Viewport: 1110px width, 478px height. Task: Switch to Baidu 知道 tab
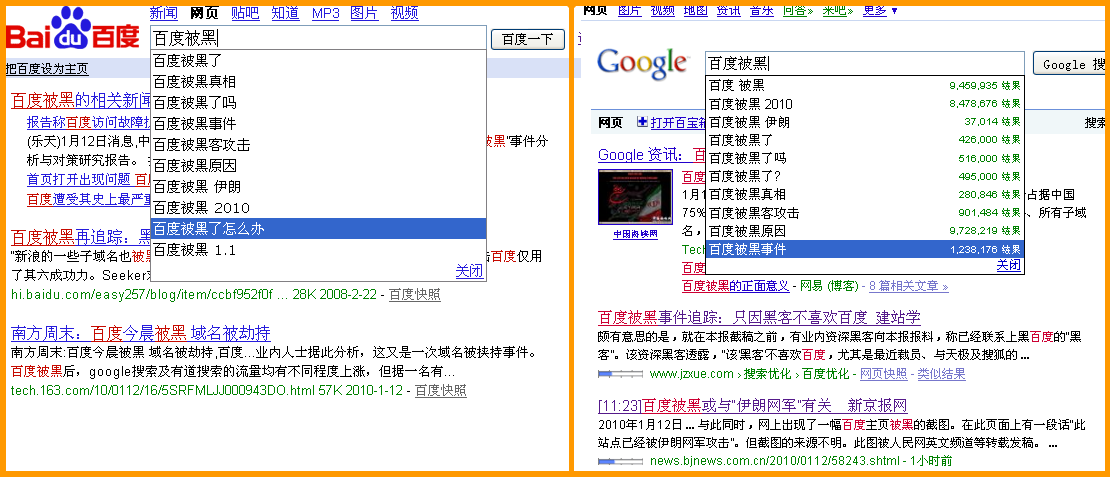[285, 13]
